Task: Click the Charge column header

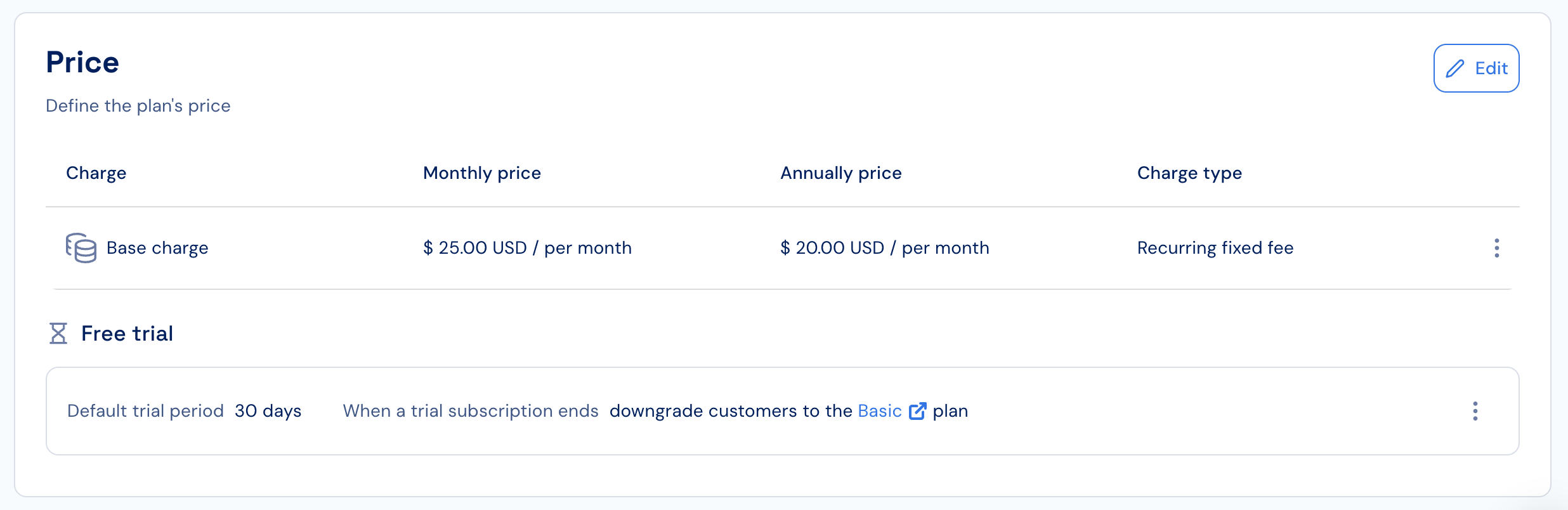Action: pyautogui.click(x=96, y=173)
